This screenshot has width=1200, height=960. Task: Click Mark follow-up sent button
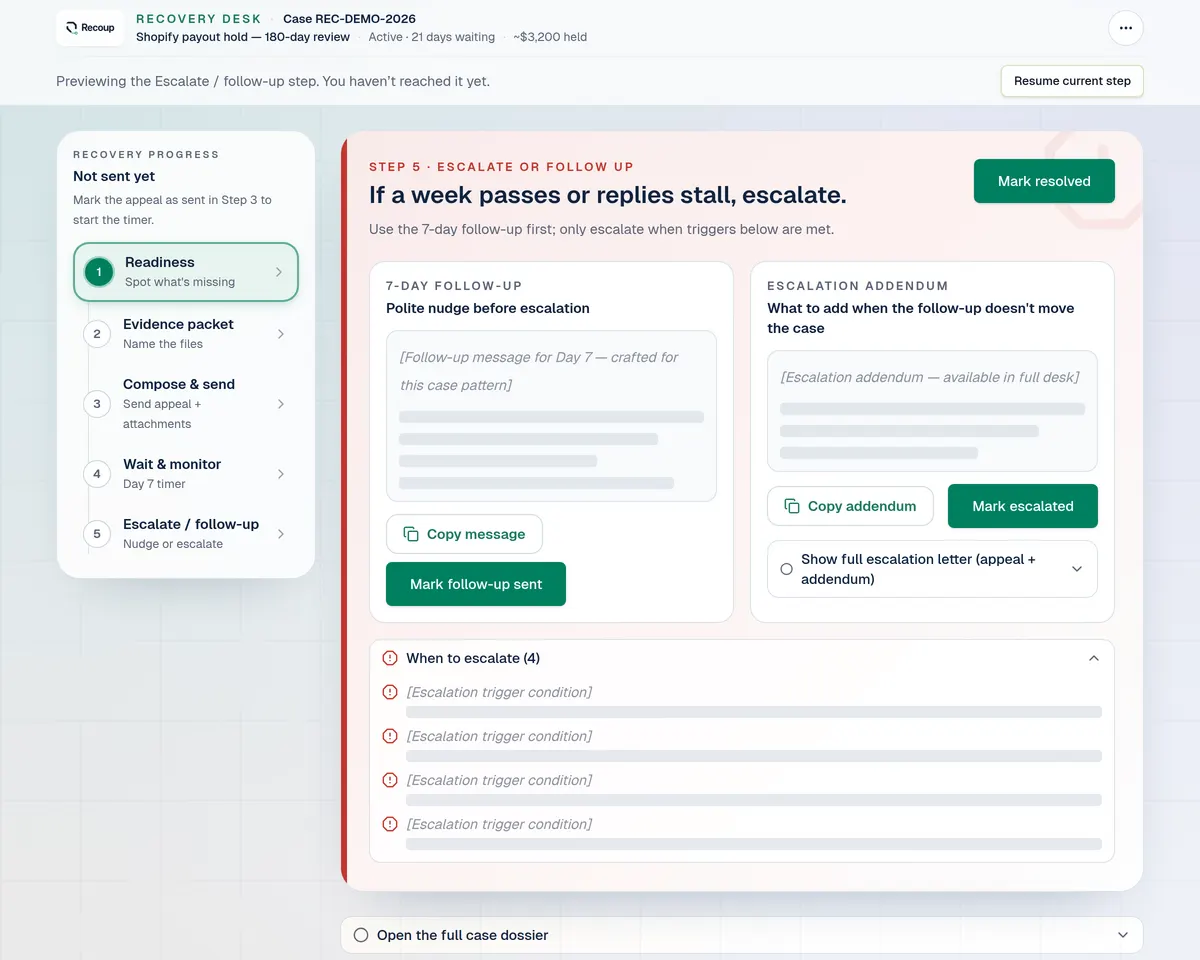tap(476, 584)
